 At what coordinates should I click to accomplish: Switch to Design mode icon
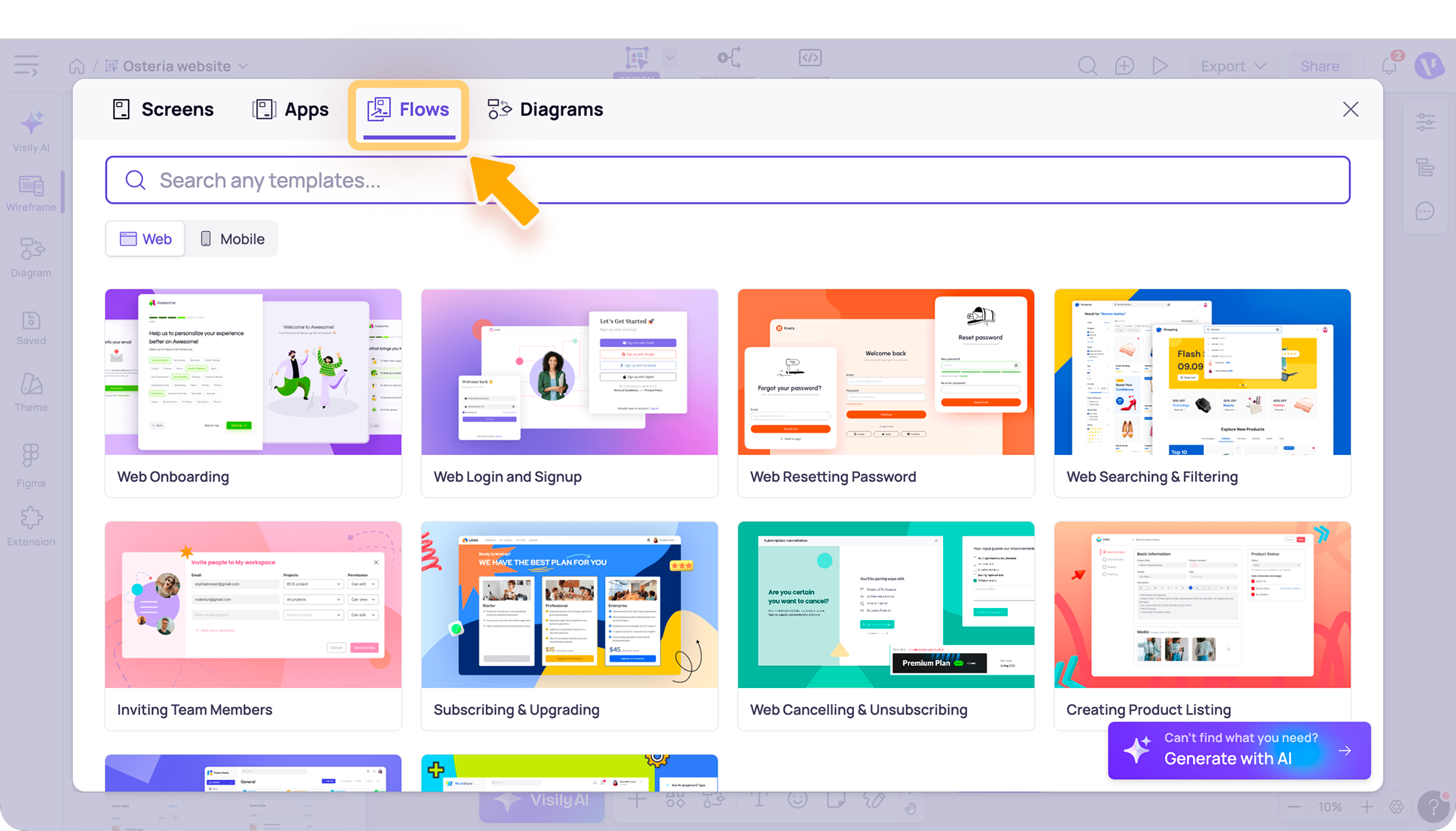click(x=636, y=58)
